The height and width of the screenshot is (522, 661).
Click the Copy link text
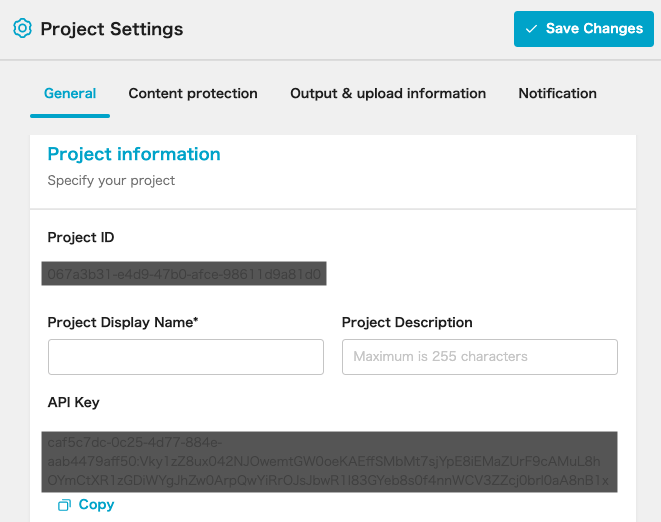(96, 505)
